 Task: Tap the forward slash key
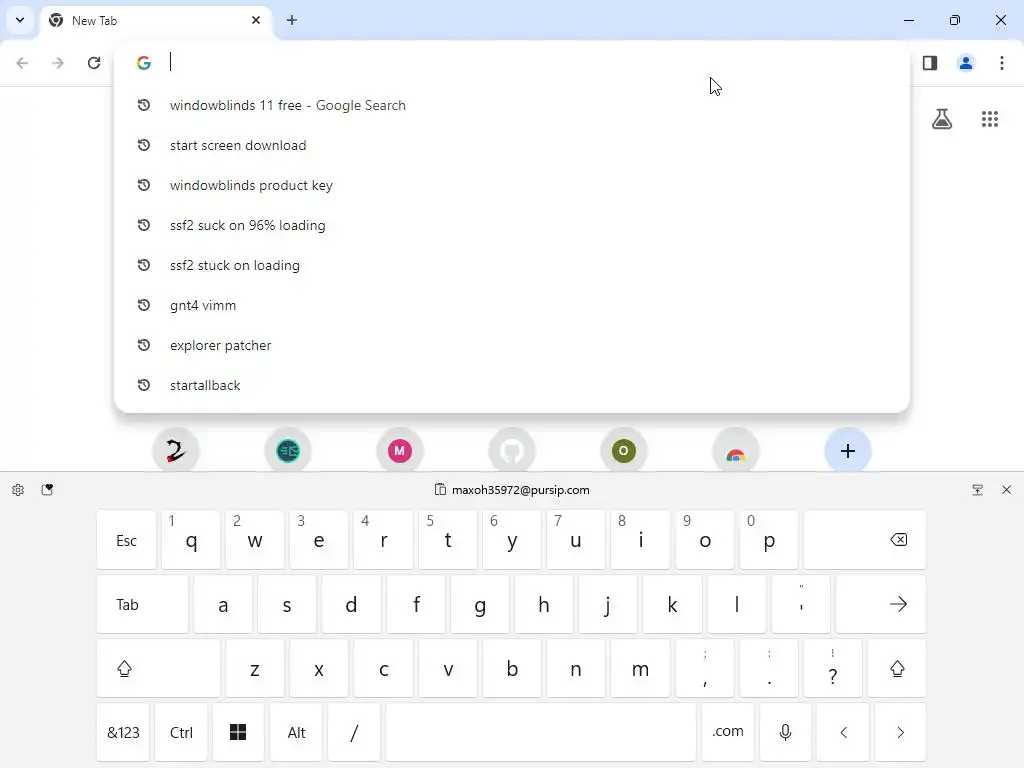coord(354,732)
